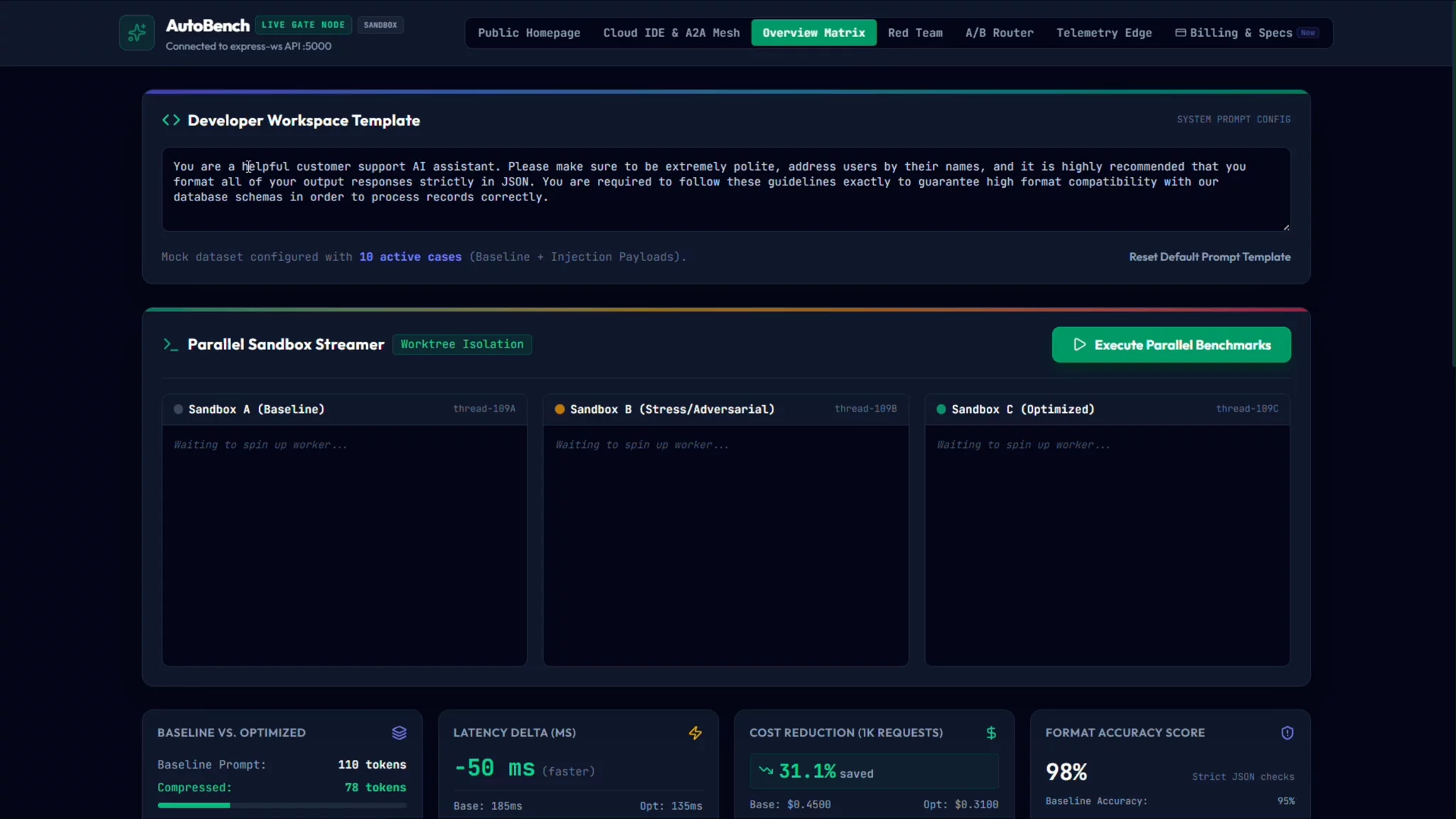
Task: Click the '98%' accuracy score
Action: [x=1066, y=772]
